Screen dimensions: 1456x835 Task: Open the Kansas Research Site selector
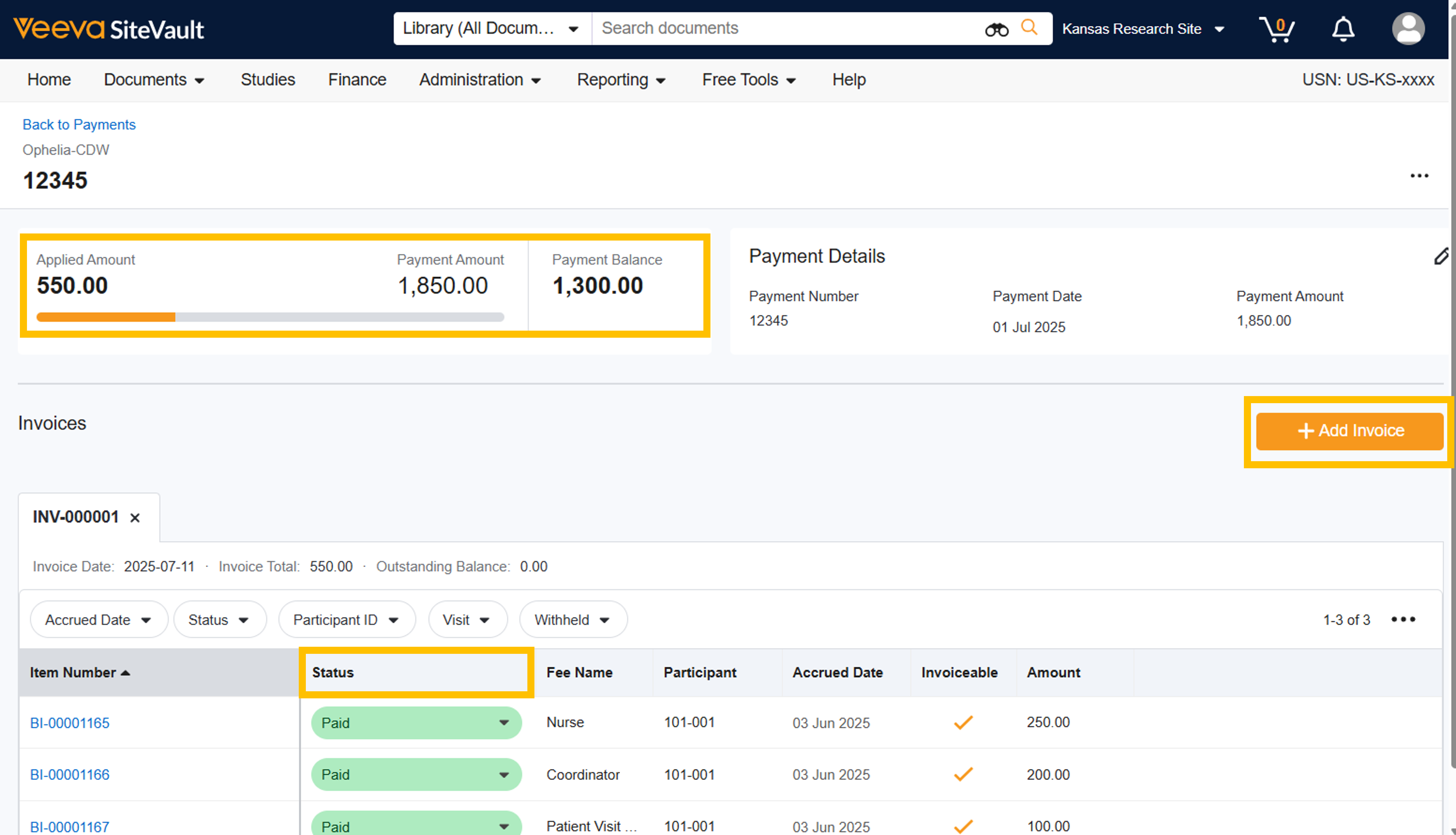click(x=1142, y=29)
